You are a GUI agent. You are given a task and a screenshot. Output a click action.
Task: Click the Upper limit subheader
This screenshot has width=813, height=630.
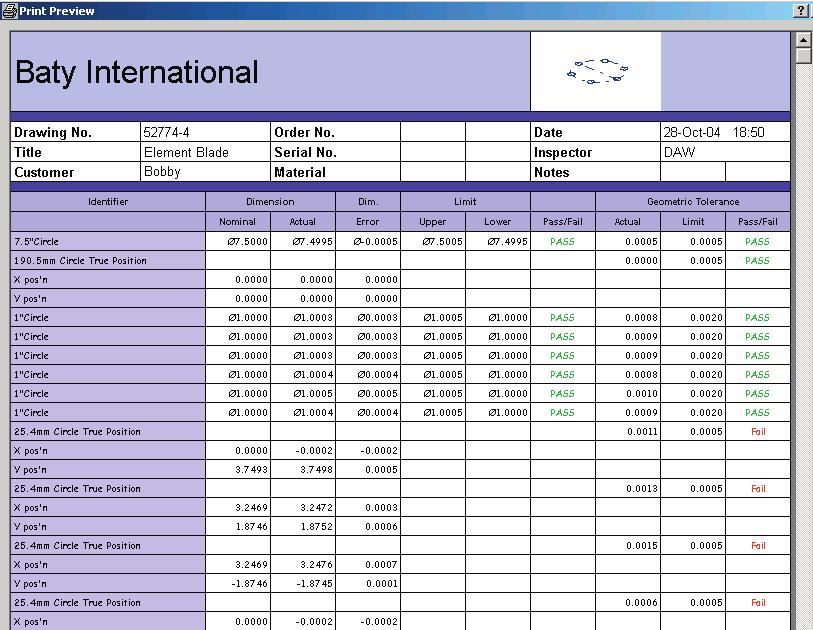click(x=432, y=221)
